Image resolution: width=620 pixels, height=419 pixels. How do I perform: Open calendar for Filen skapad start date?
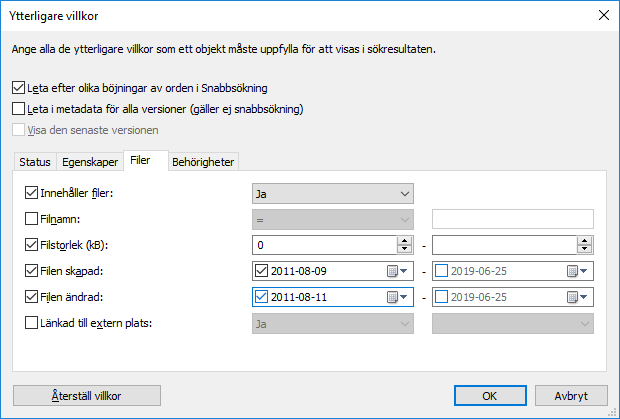click(x=397, y=271)
